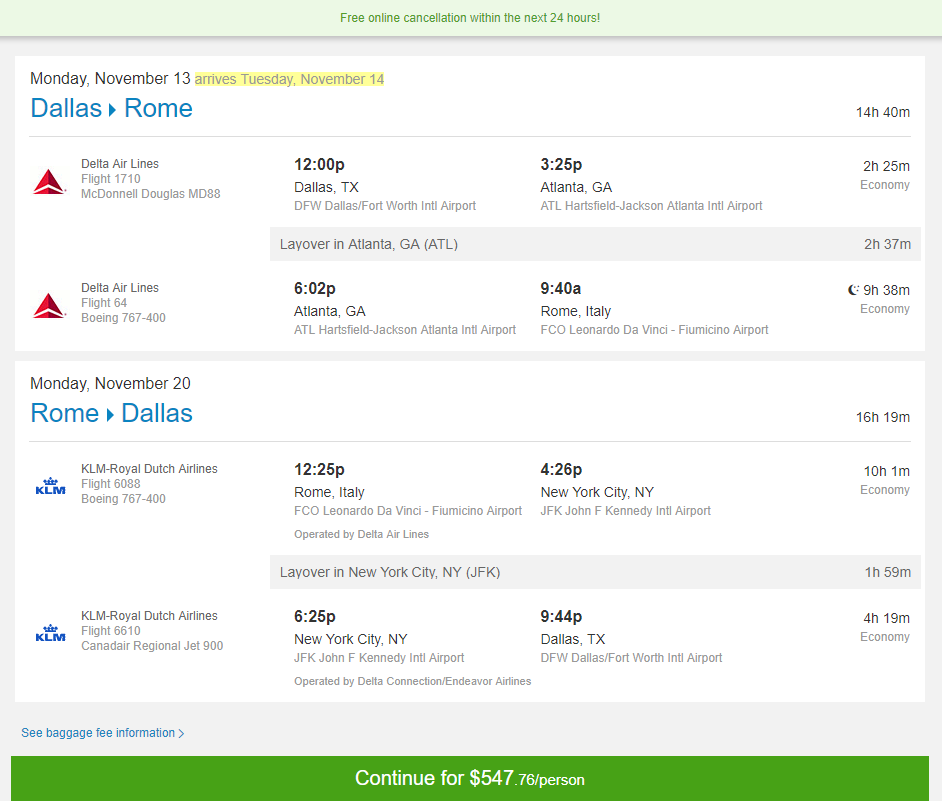
Task: Click the 6:25p departure time
Action: coord(314,617)
